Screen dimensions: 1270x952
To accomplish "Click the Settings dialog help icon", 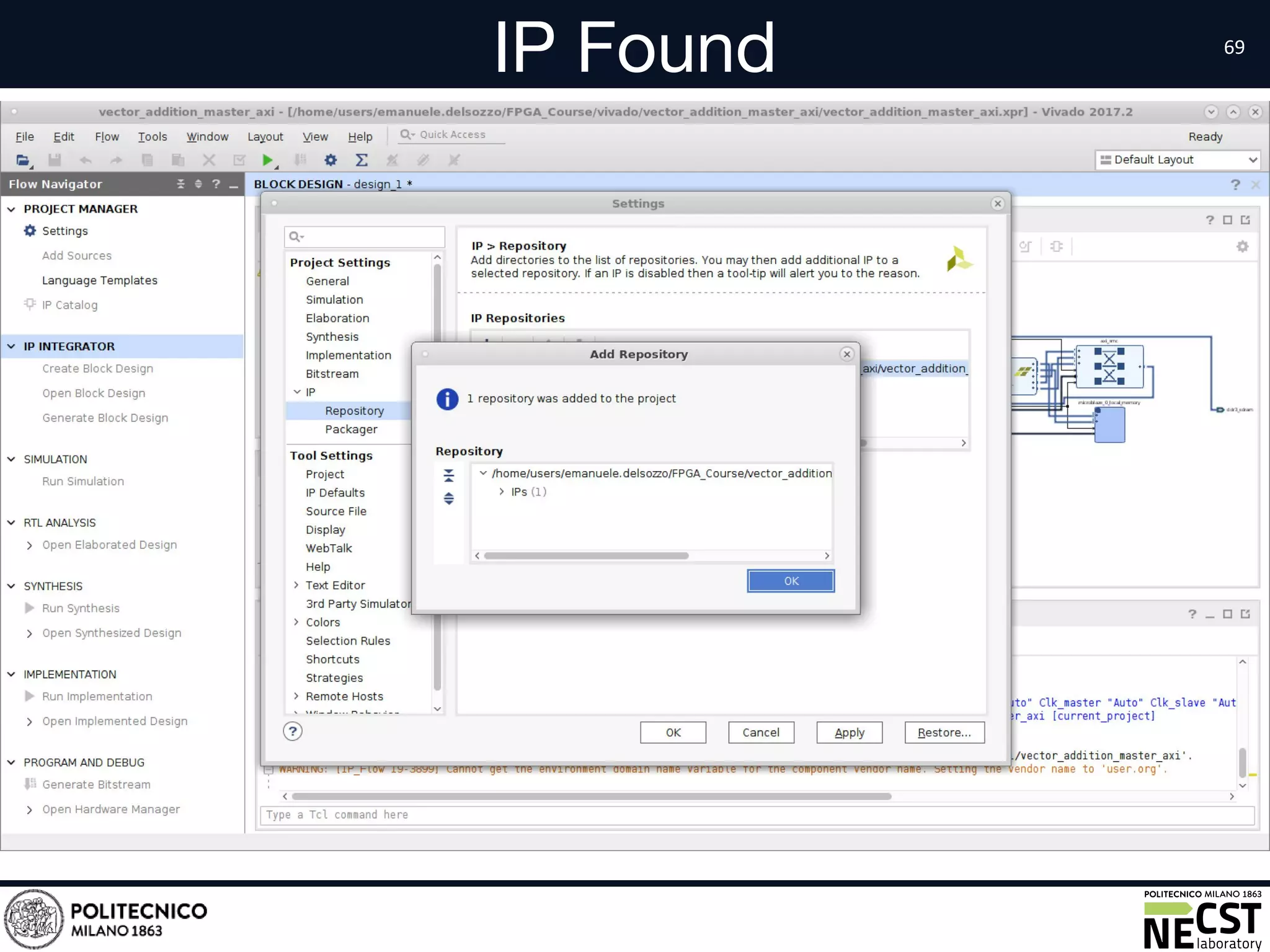I will click(x=293, y=732).
